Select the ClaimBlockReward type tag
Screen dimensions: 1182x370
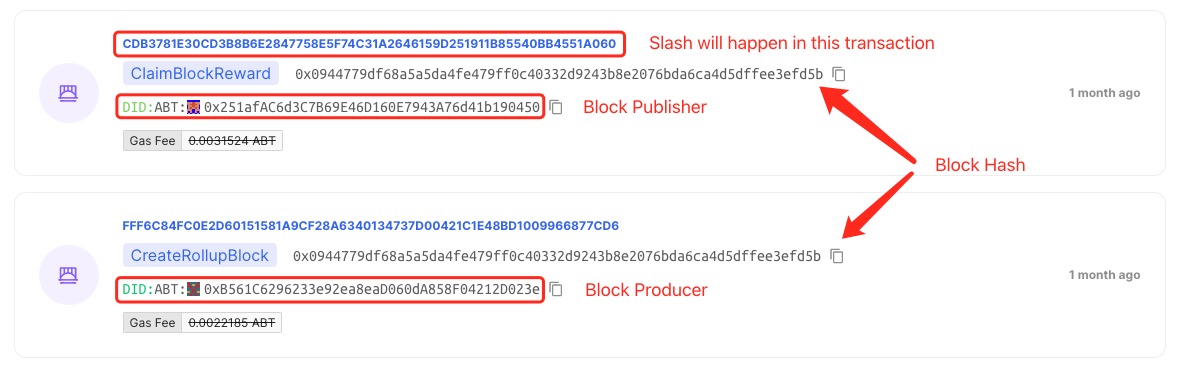click(x=201, y=74)
